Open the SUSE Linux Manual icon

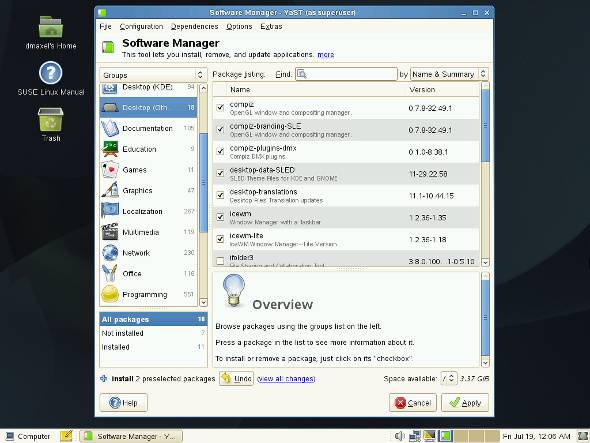click(x=50, y=73)
